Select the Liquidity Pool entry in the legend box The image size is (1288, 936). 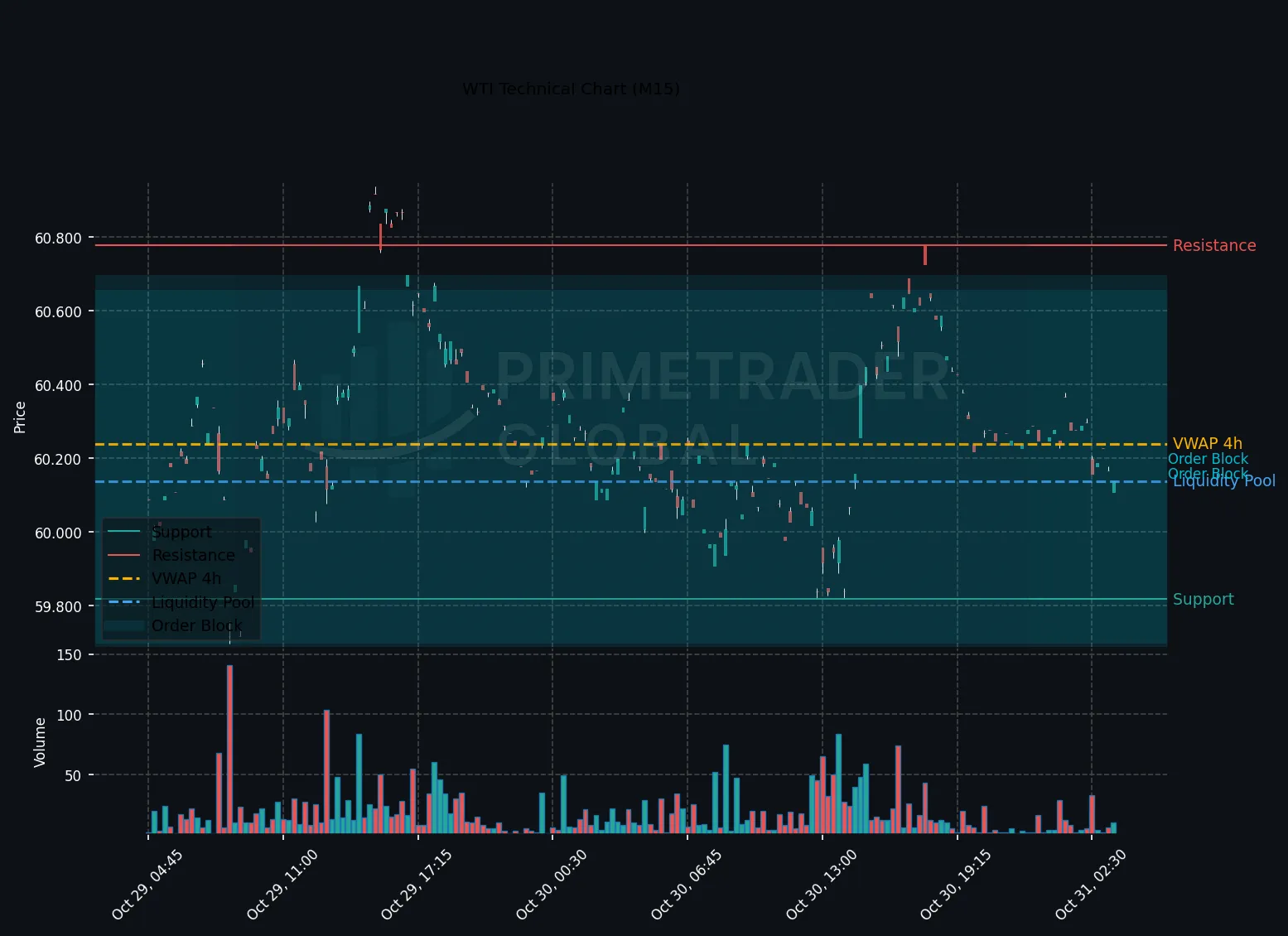point(203,602)
